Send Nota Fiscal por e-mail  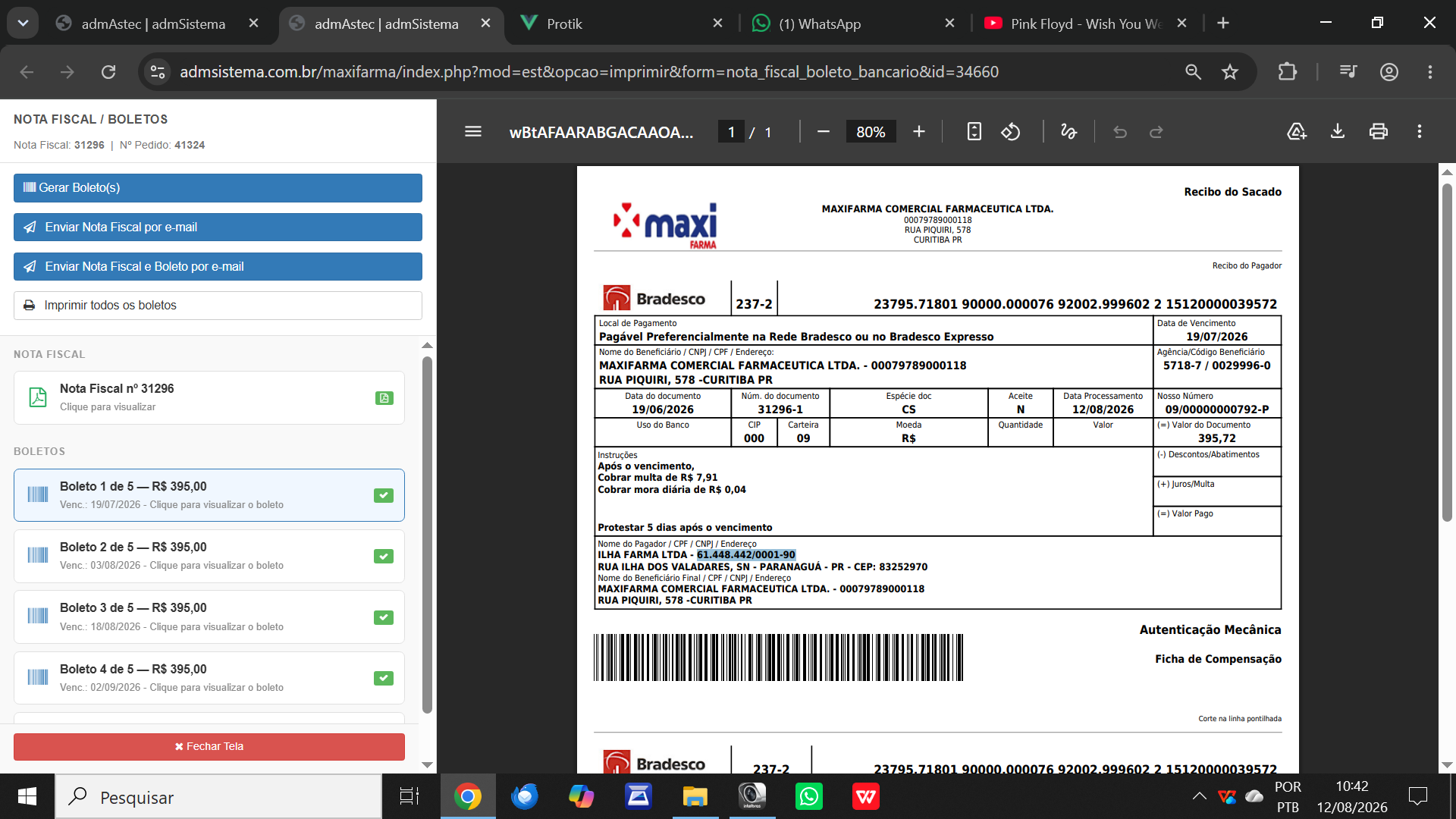click(x=218, y=227)
